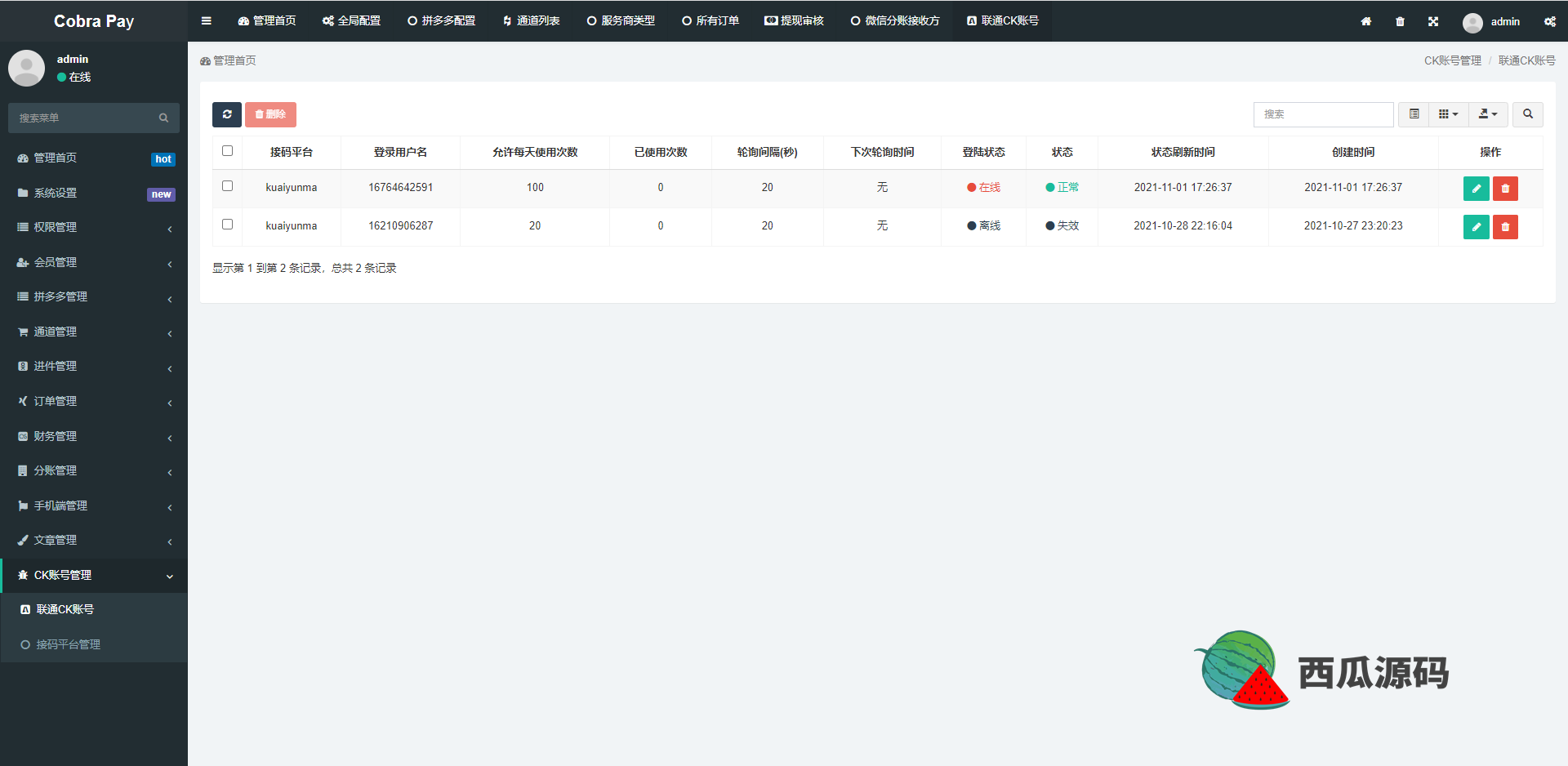Delete the 16764642591 row with red trash icon

[x=1505, y=189]
